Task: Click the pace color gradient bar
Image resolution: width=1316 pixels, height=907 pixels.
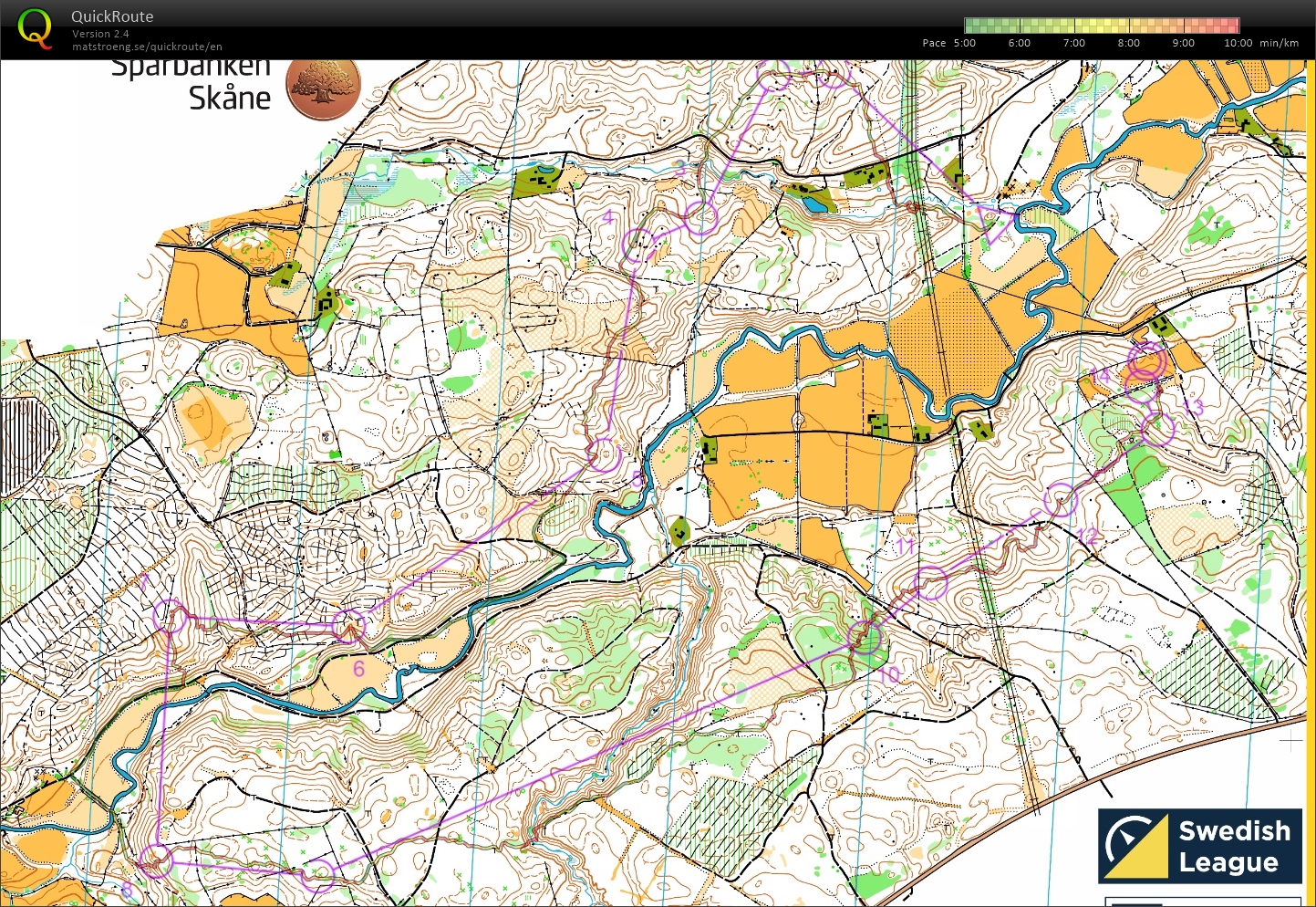Action: (1102, 26)
